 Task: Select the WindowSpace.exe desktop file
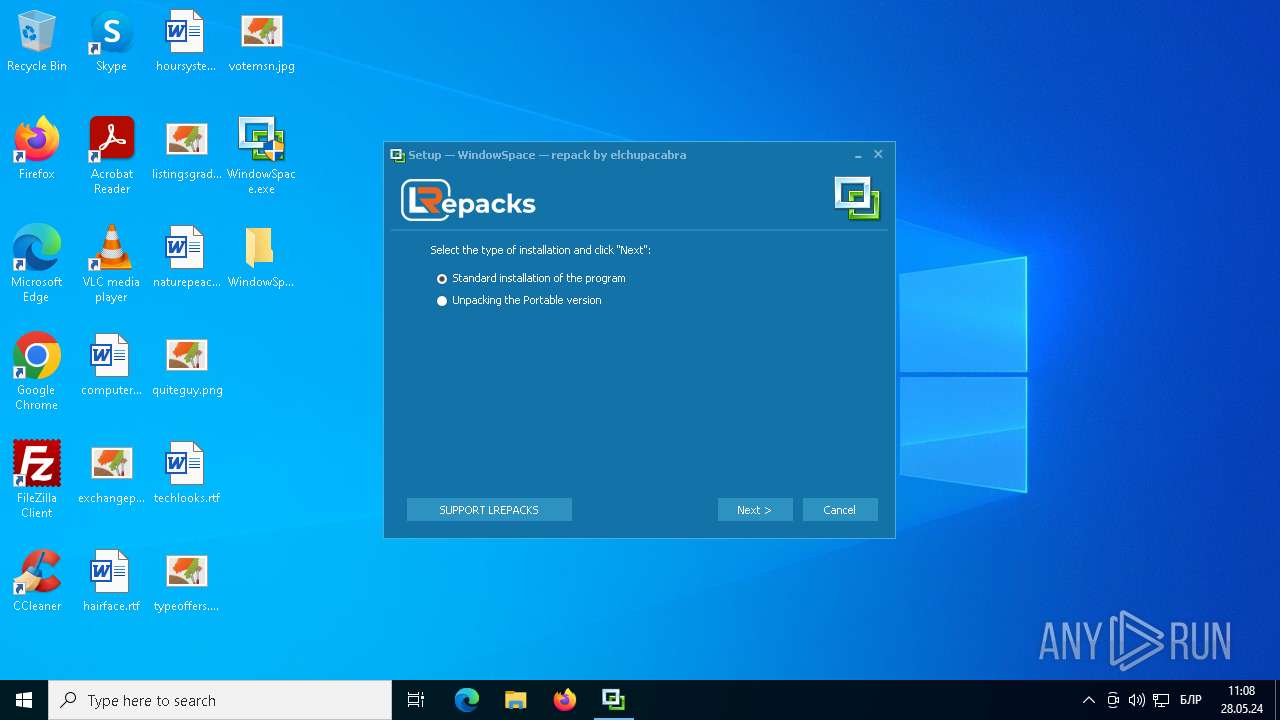(261, 156)
